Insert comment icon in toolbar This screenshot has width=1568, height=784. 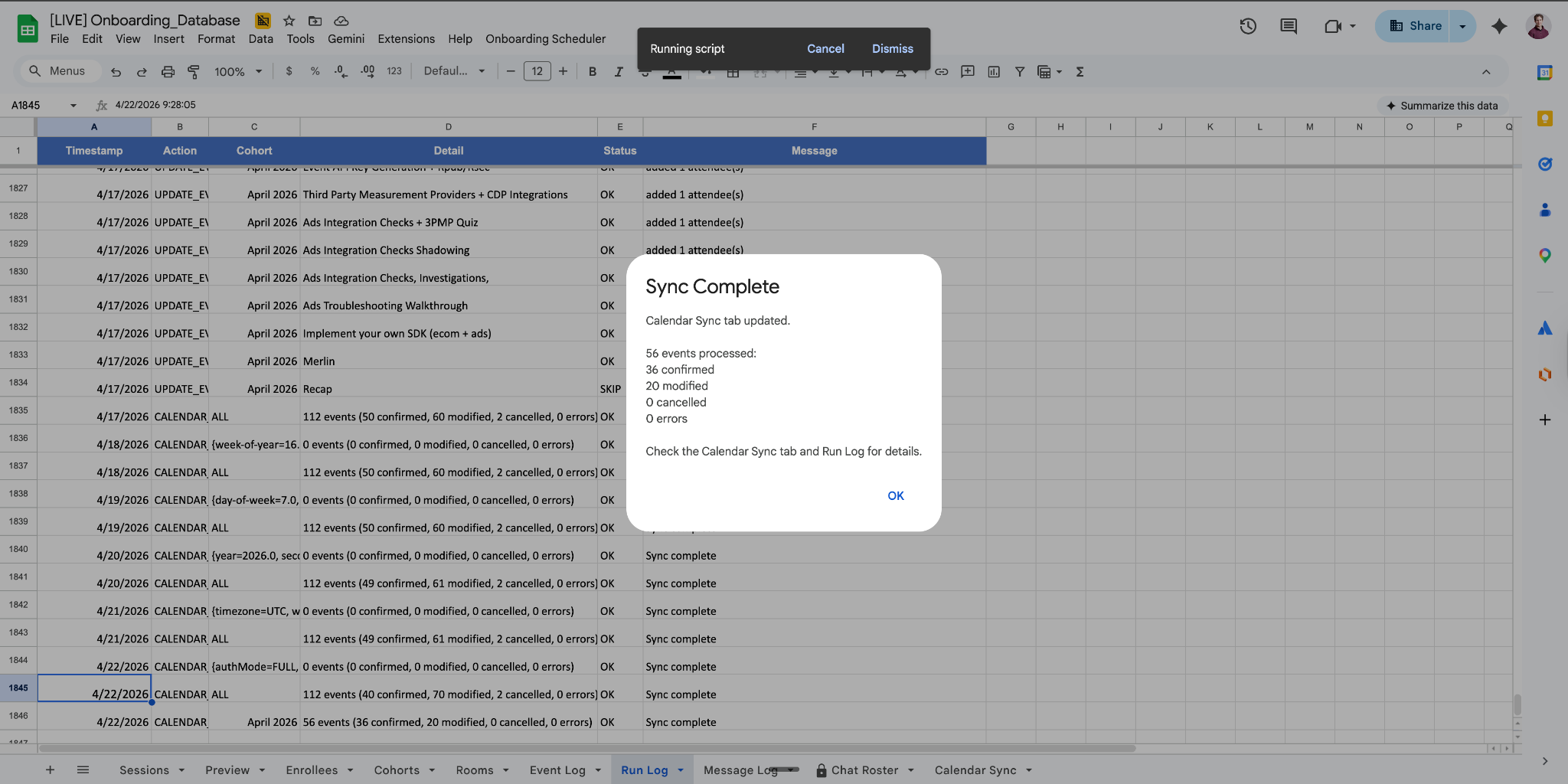[x=968, y=71]
